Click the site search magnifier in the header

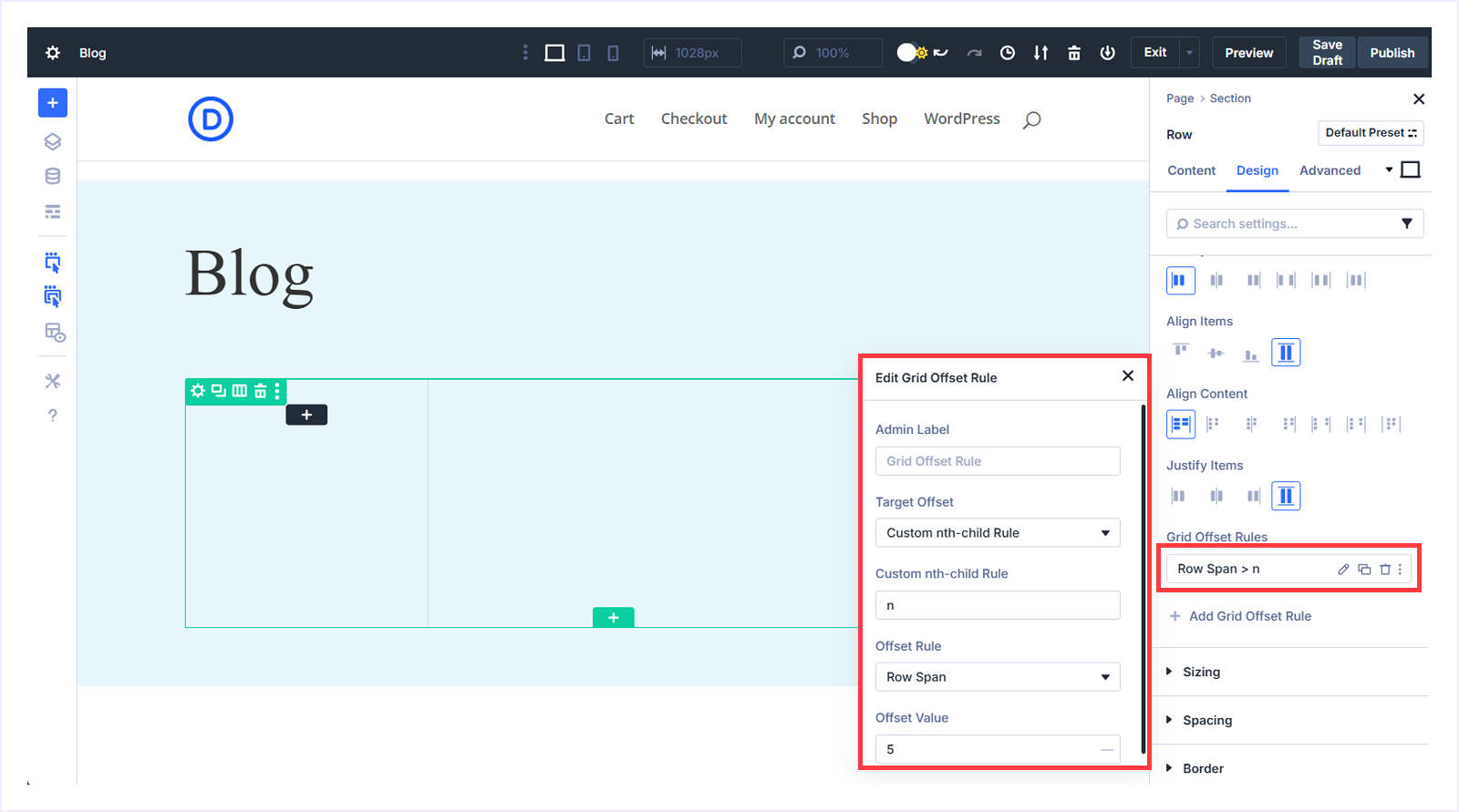pyautogui.click(x=1031, y=119)
